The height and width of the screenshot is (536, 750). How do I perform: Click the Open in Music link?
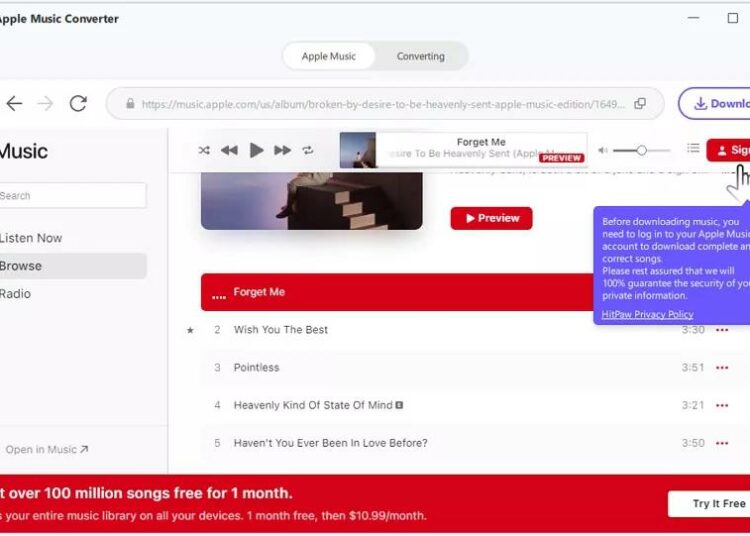(x=47, y=449)
